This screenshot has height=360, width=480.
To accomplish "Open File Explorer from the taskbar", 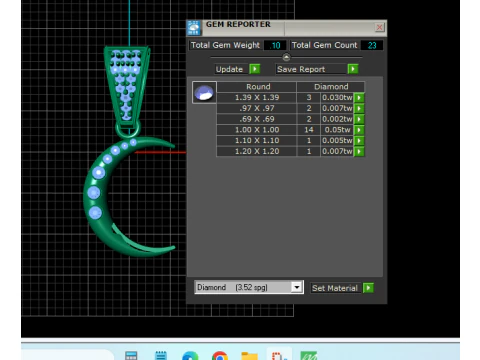I will click(249, 356).
